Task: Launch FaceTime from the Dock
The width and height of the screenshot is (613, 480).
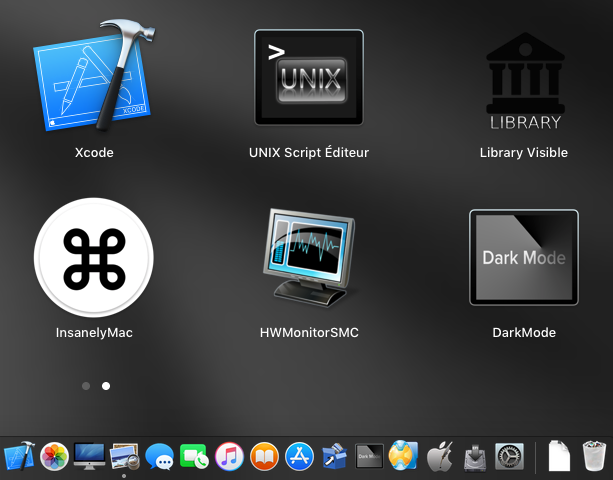Action: [x=194, y=457]
